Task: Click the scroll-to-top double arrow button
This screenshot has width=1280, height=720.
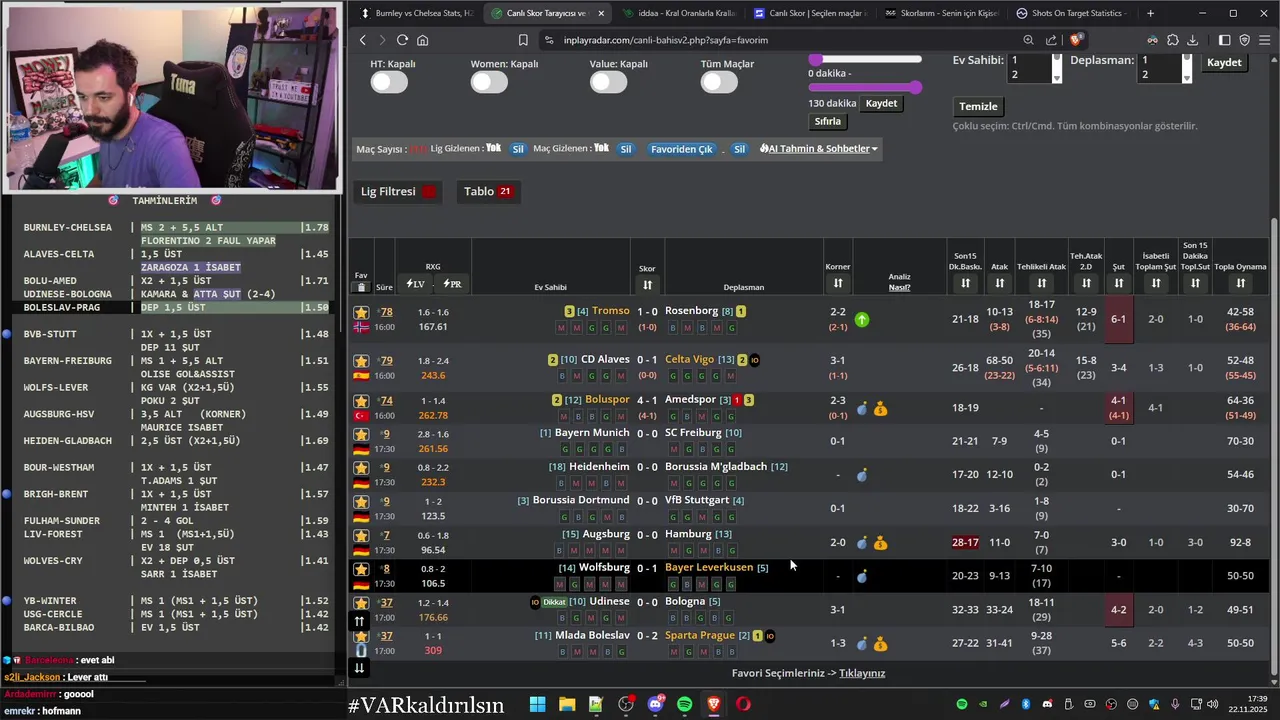Action: (x=360, y=621)
